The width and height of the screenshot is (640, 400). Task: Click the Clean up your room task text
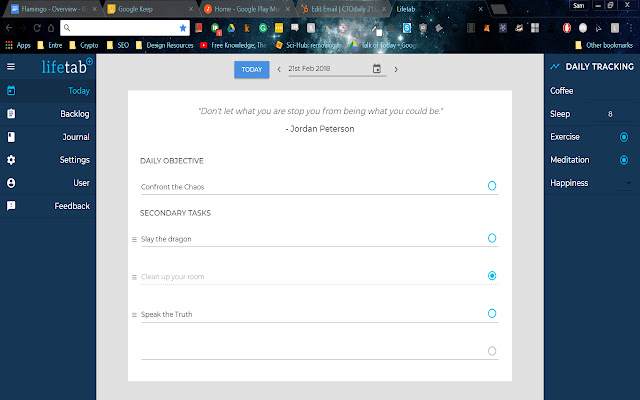pos(172,277)
